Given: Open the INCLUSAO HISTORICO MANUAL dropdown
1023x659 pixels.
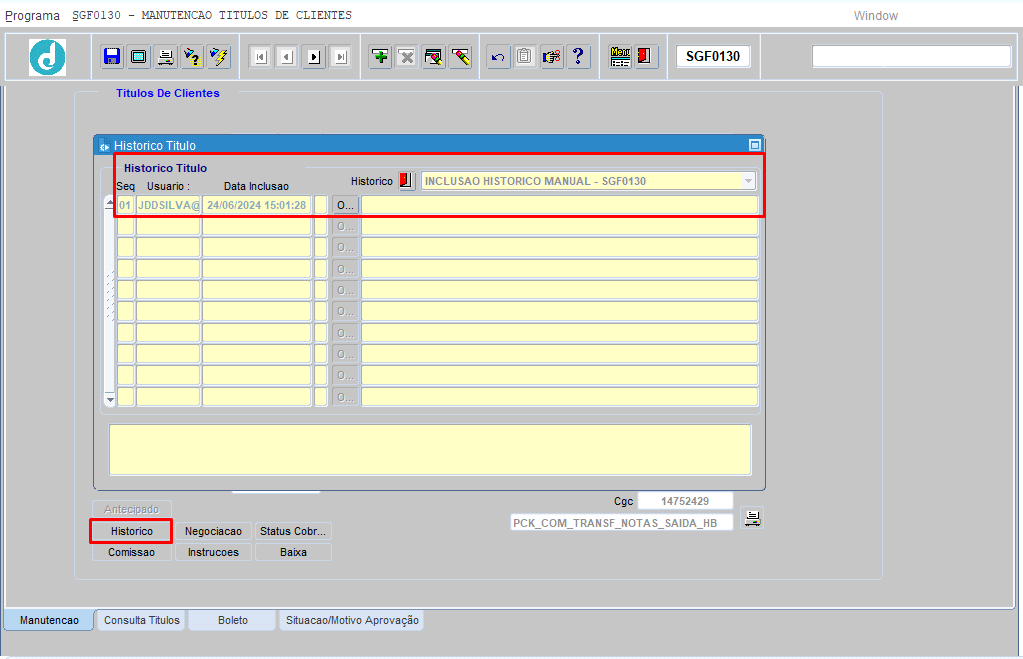Looking at the screenshot, I should [747, 181].
